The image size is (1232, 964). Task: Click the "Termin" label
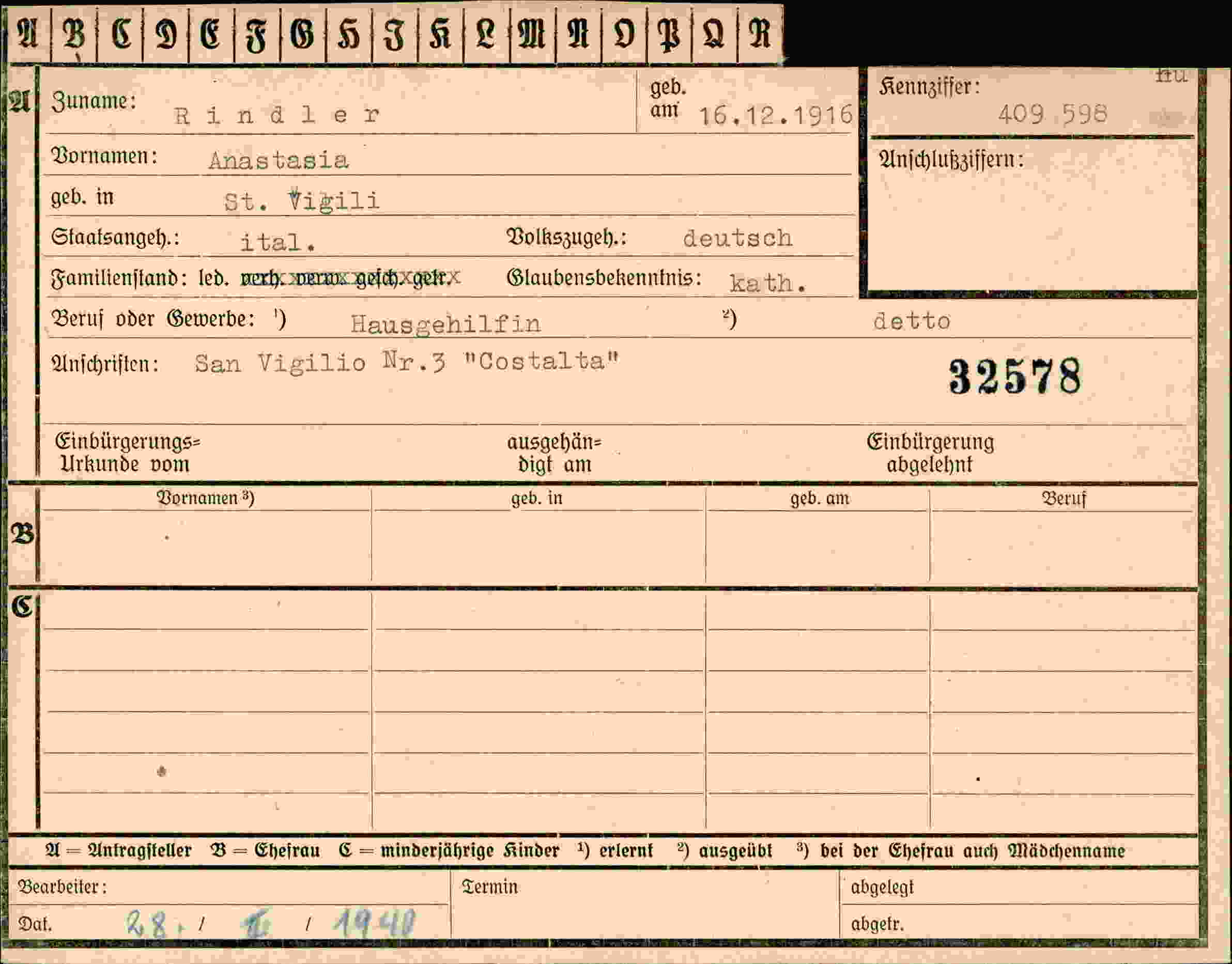489,887
